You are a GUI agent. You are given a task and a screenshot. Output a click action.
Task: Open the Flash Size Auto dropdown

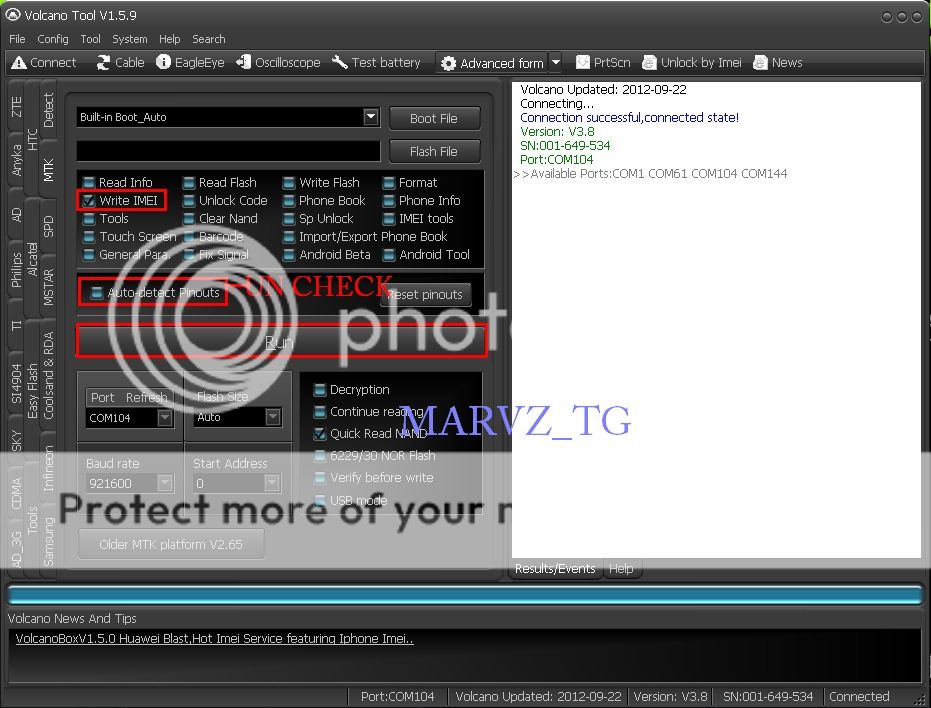[x=273, y=417]
